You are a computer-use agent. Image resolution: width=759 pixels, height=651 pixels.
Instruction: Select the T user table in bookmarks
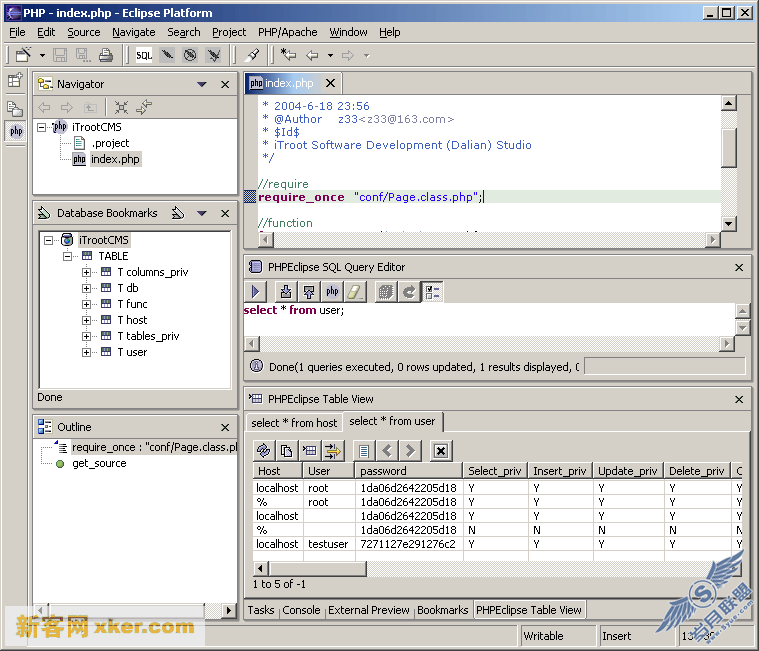[132, 352]
